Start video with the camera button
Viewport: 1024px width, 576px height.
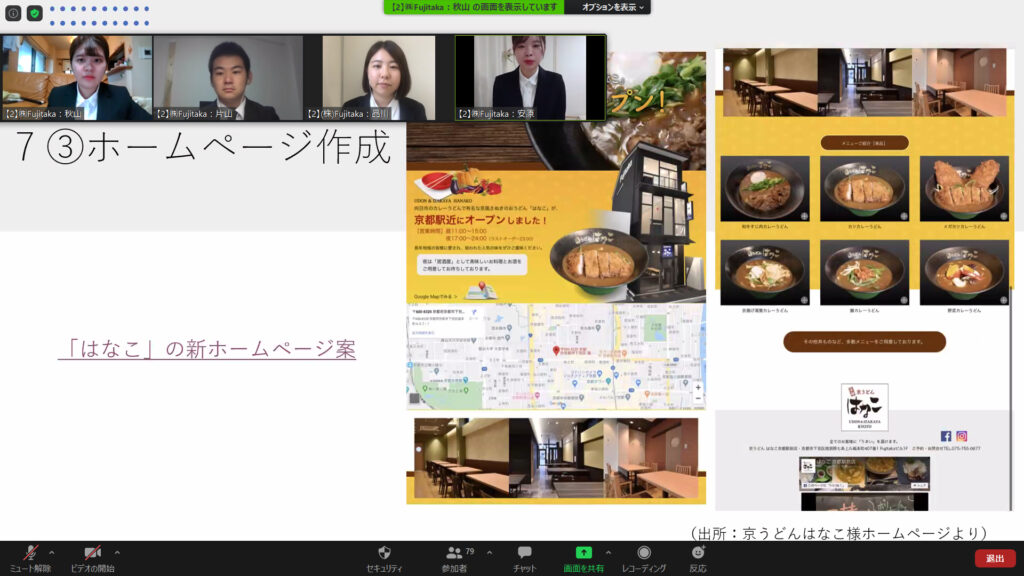(x=93, y=558)
